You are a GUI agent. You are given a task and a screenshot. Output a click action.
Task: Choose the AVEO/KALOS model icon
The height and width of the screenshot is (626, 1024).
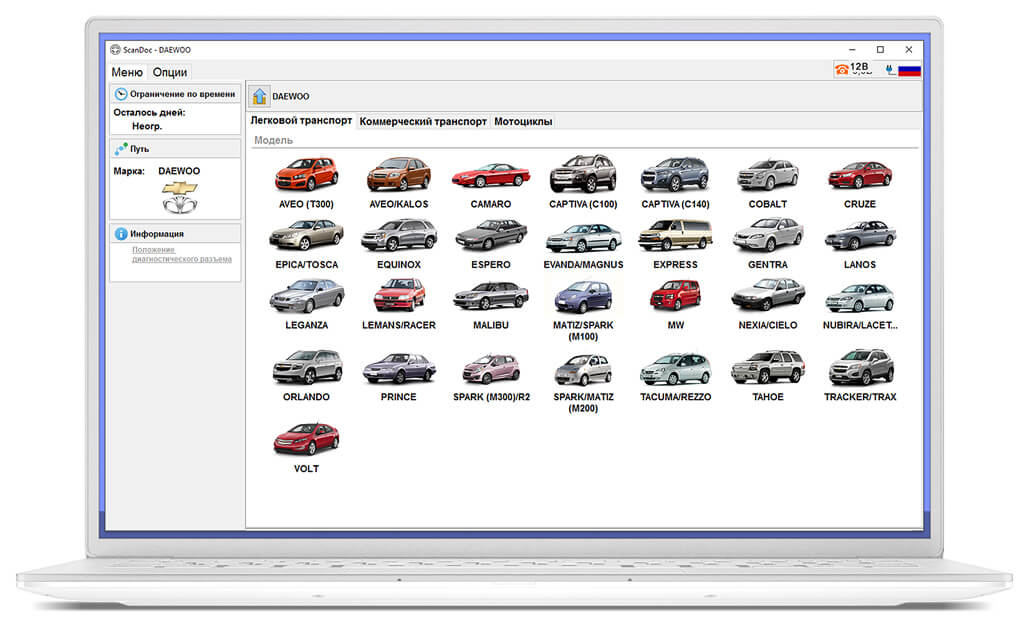click(x=398, y=183)
